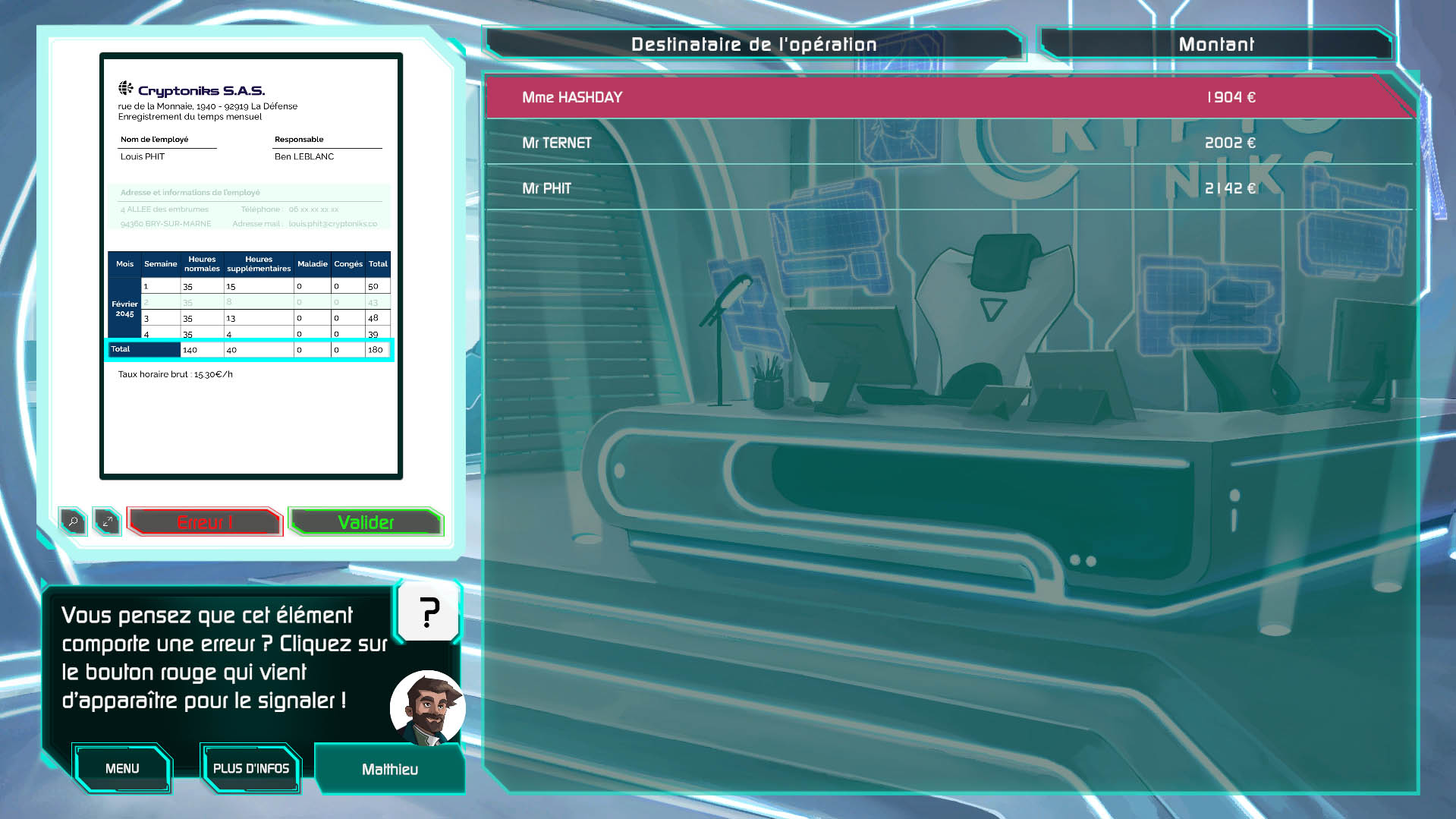This screenshot has width=1456, height=819.
Task: Select the Mme HASHDAY operation row
Action: (948, 97)
